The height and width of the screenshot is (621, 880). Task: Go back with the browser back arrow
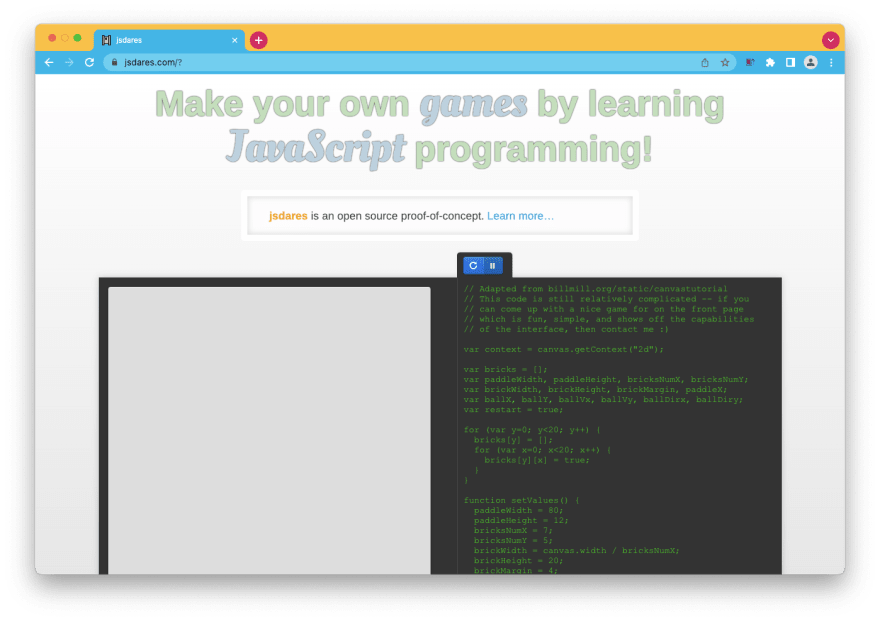(49, 62)
